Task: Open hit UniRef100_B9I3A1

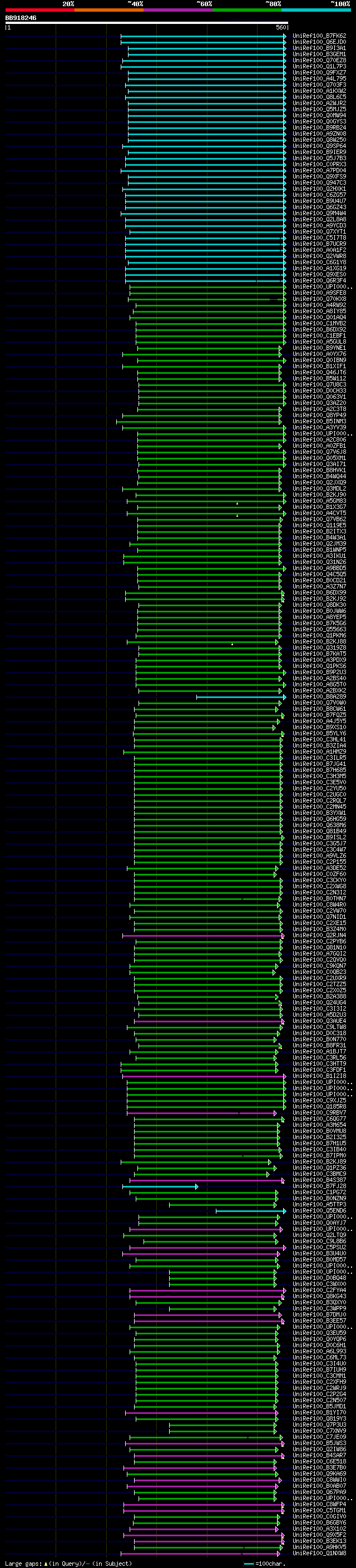Action: coord(319,48)
